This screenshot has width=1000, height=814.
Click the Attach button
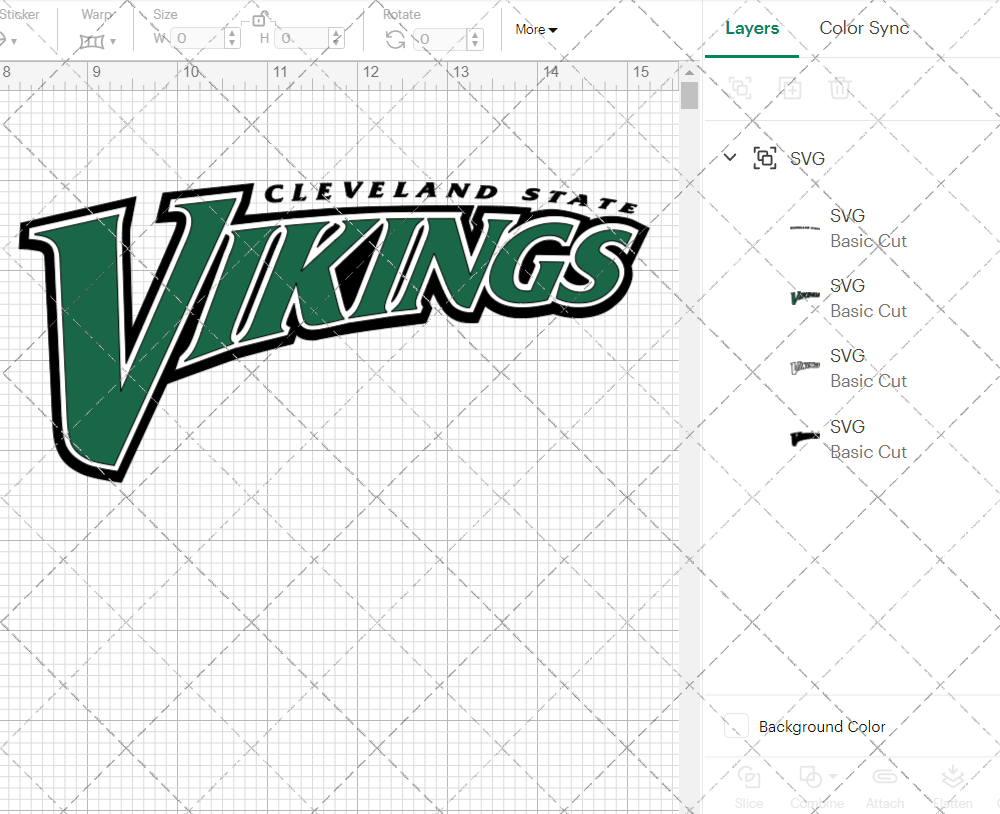885,788
